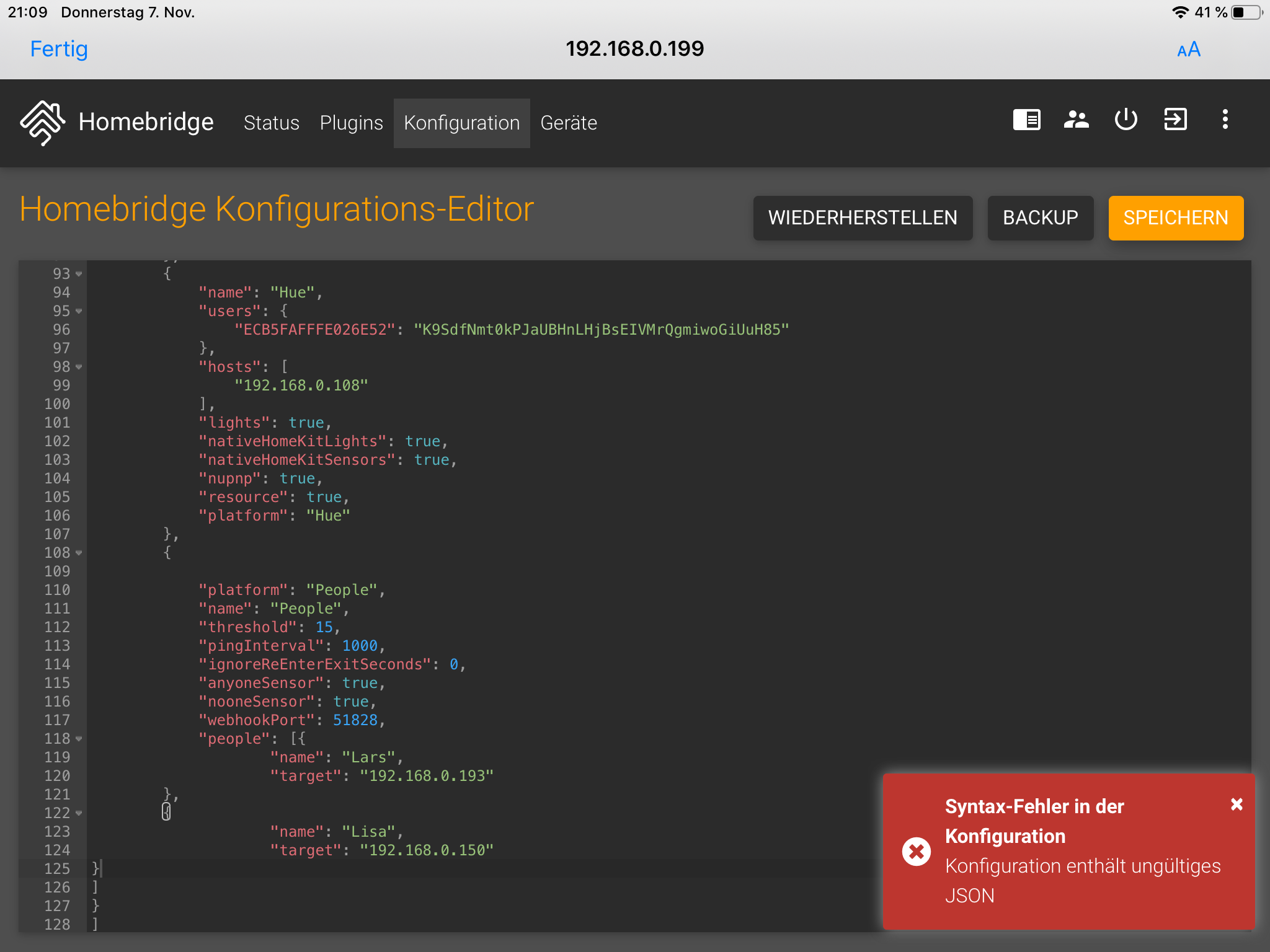Viewport: 1270px width, 952px height.
Task: Open the Status tab
Action: (271, 123)
